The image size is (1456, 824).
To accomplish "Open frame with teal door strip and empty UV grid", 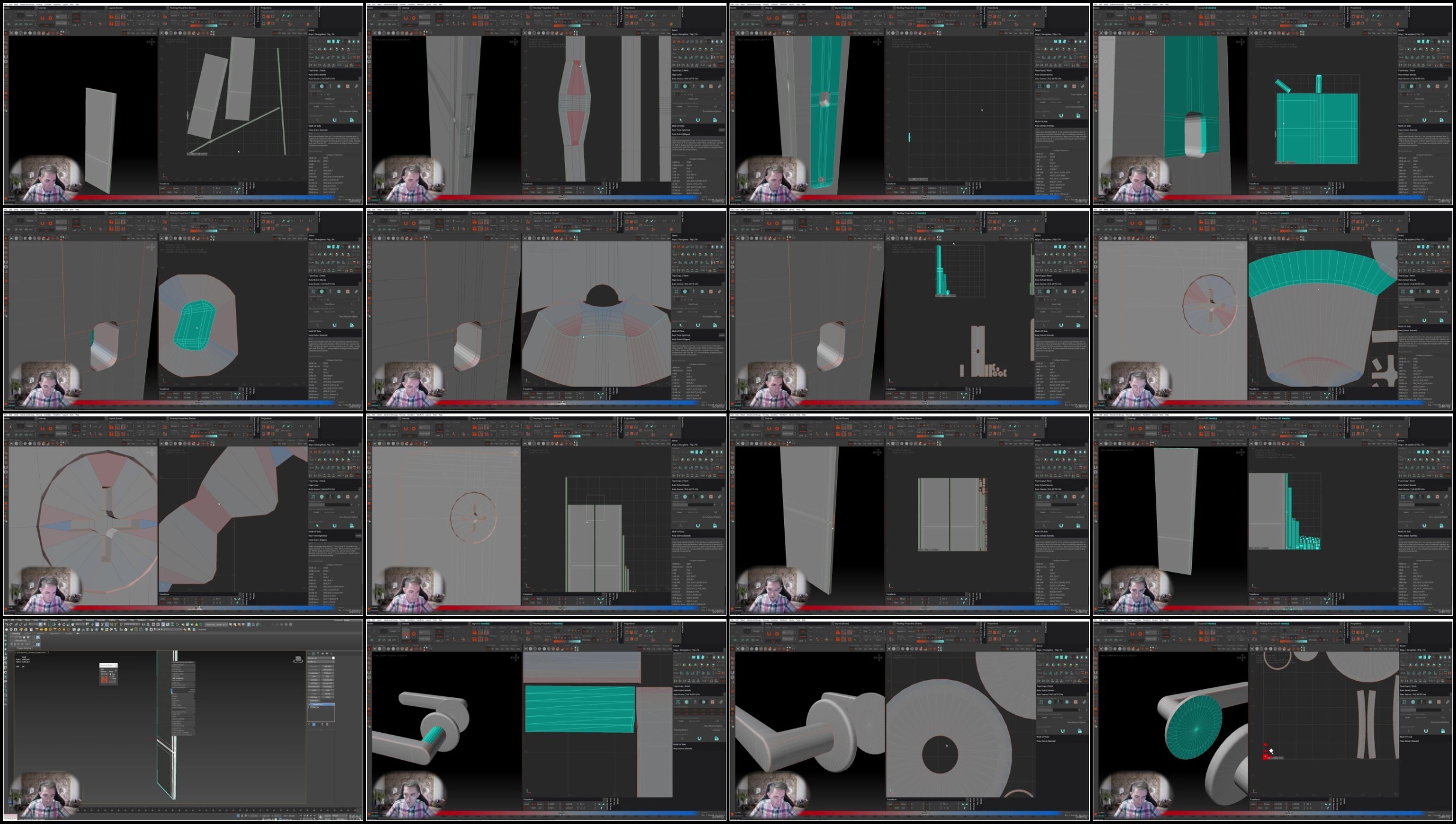I will [x=910, y=104].
